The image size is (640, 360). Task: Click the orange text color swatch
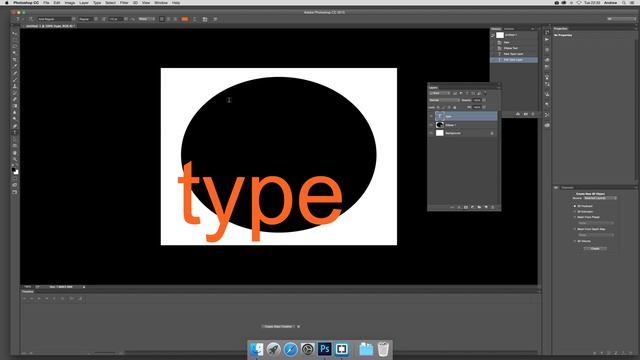(x=185, y=19)
